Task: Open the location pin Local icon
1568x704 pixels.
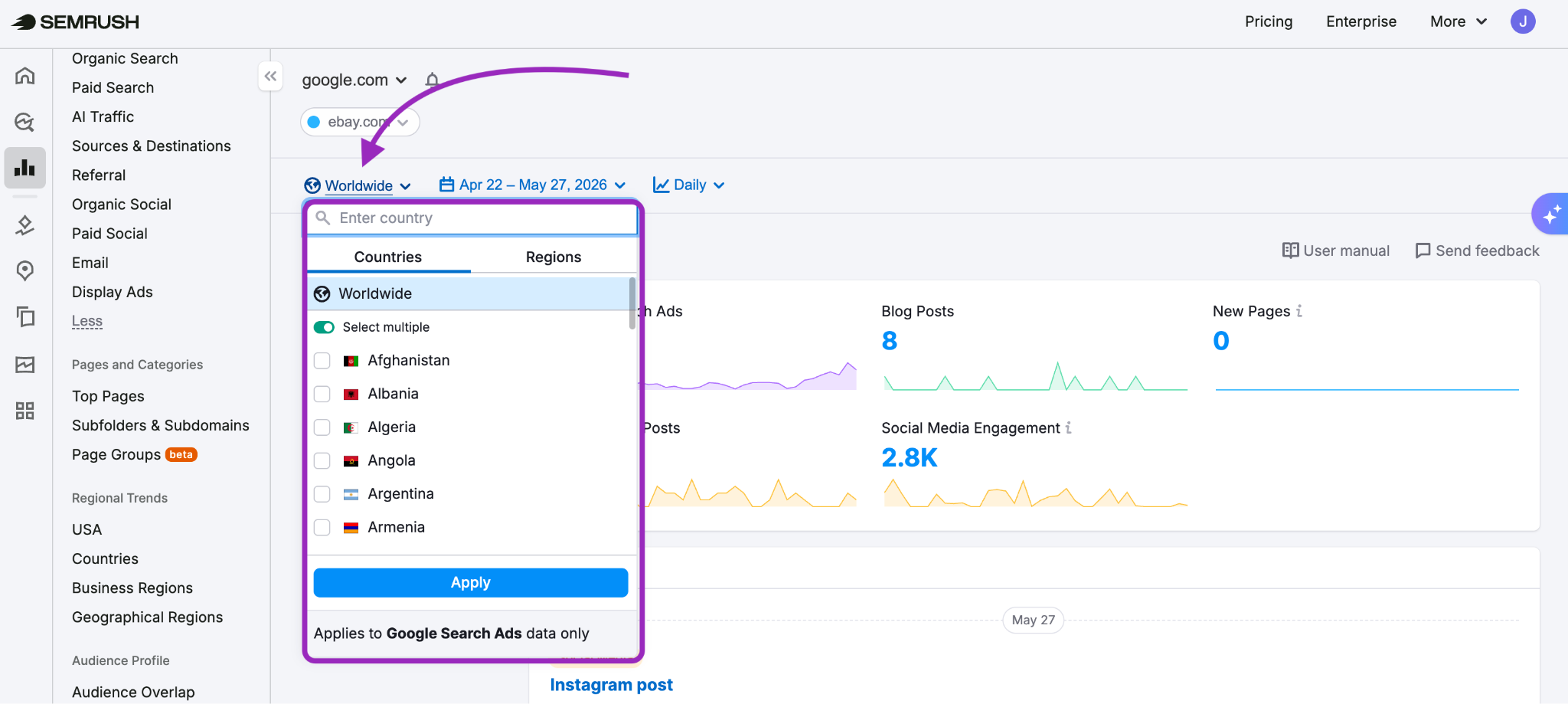Action: tap(25, 270)
